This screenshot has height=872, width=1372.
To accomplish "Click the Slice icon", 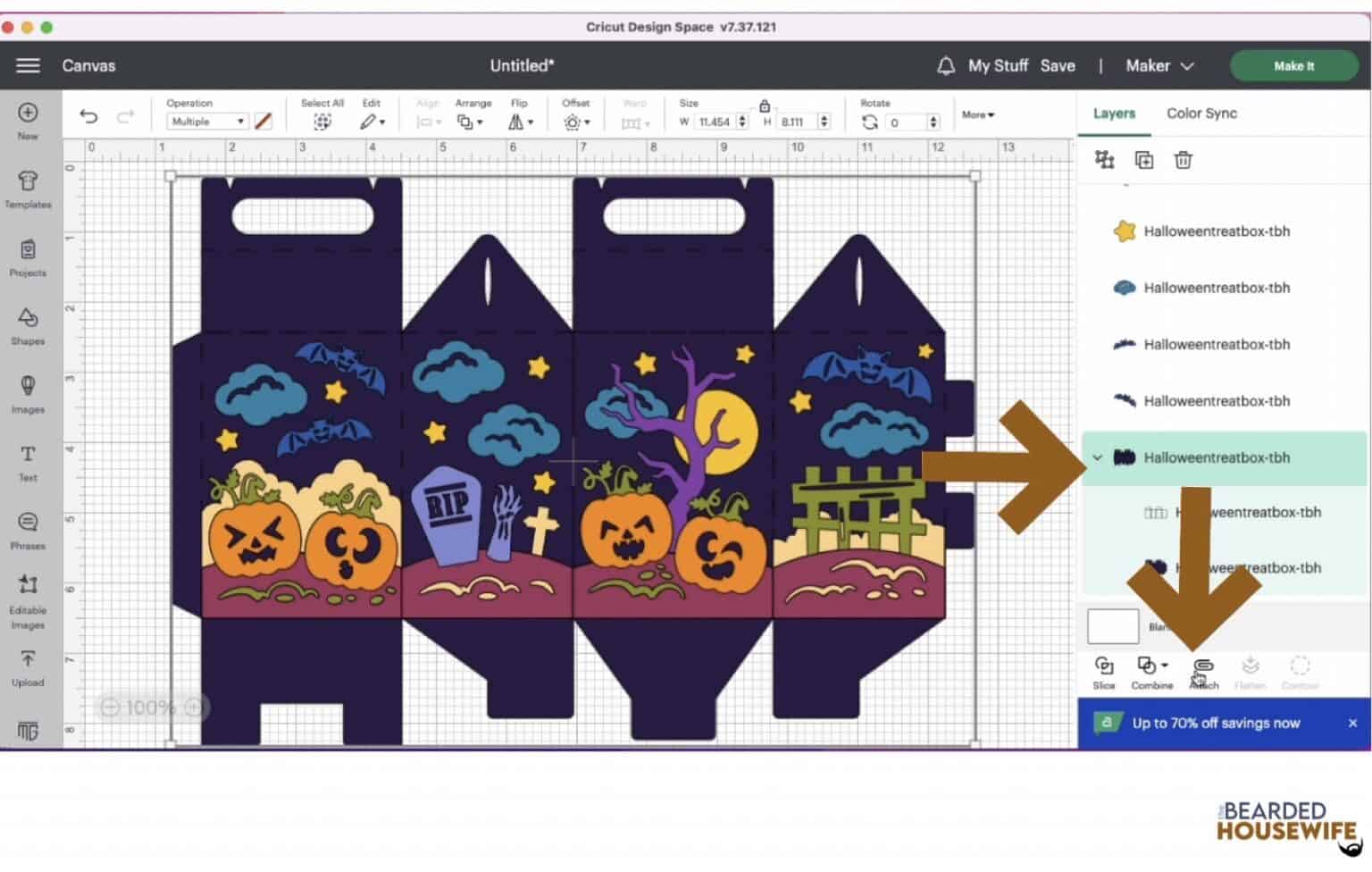I will [1105, 670].
